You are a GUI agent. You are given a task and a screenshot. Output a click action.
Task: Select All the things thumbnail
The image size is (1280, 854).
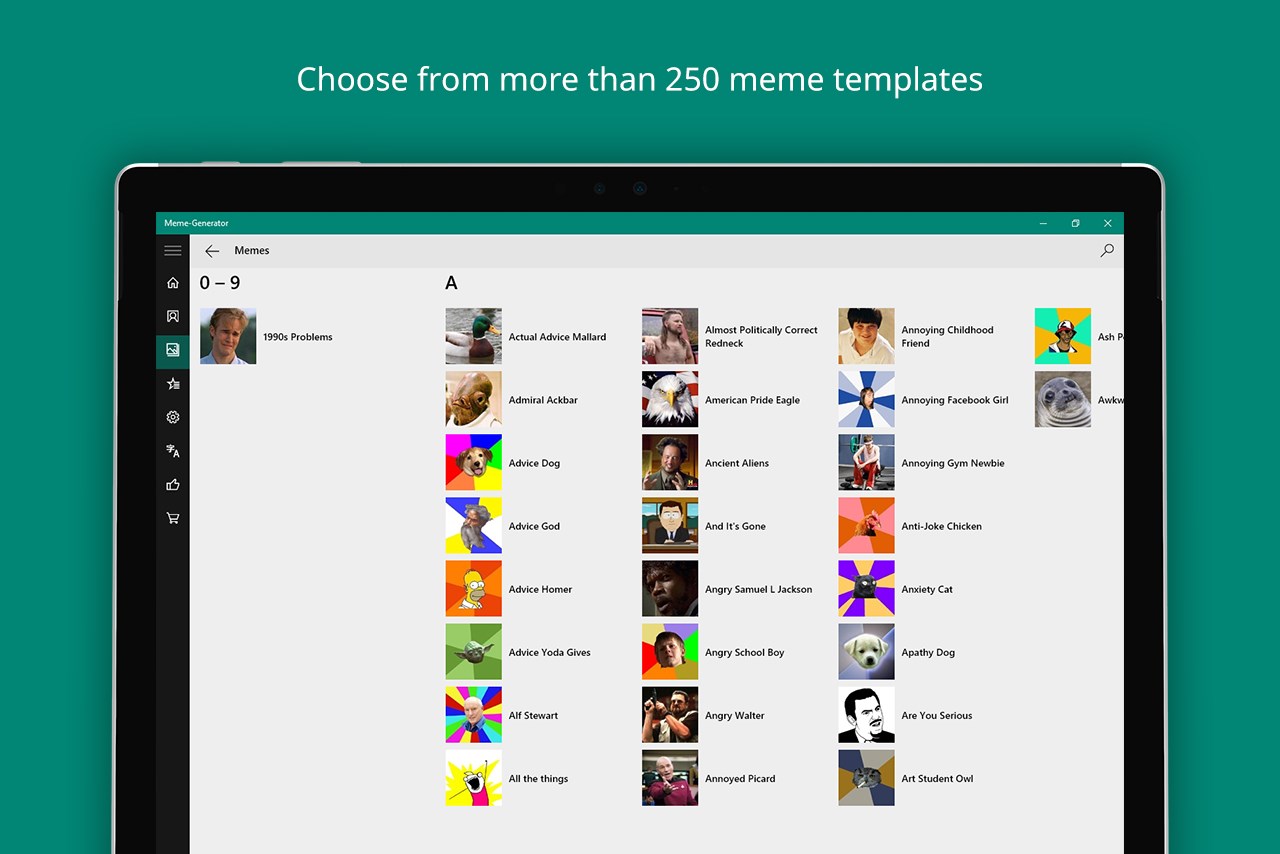[474, 777]
